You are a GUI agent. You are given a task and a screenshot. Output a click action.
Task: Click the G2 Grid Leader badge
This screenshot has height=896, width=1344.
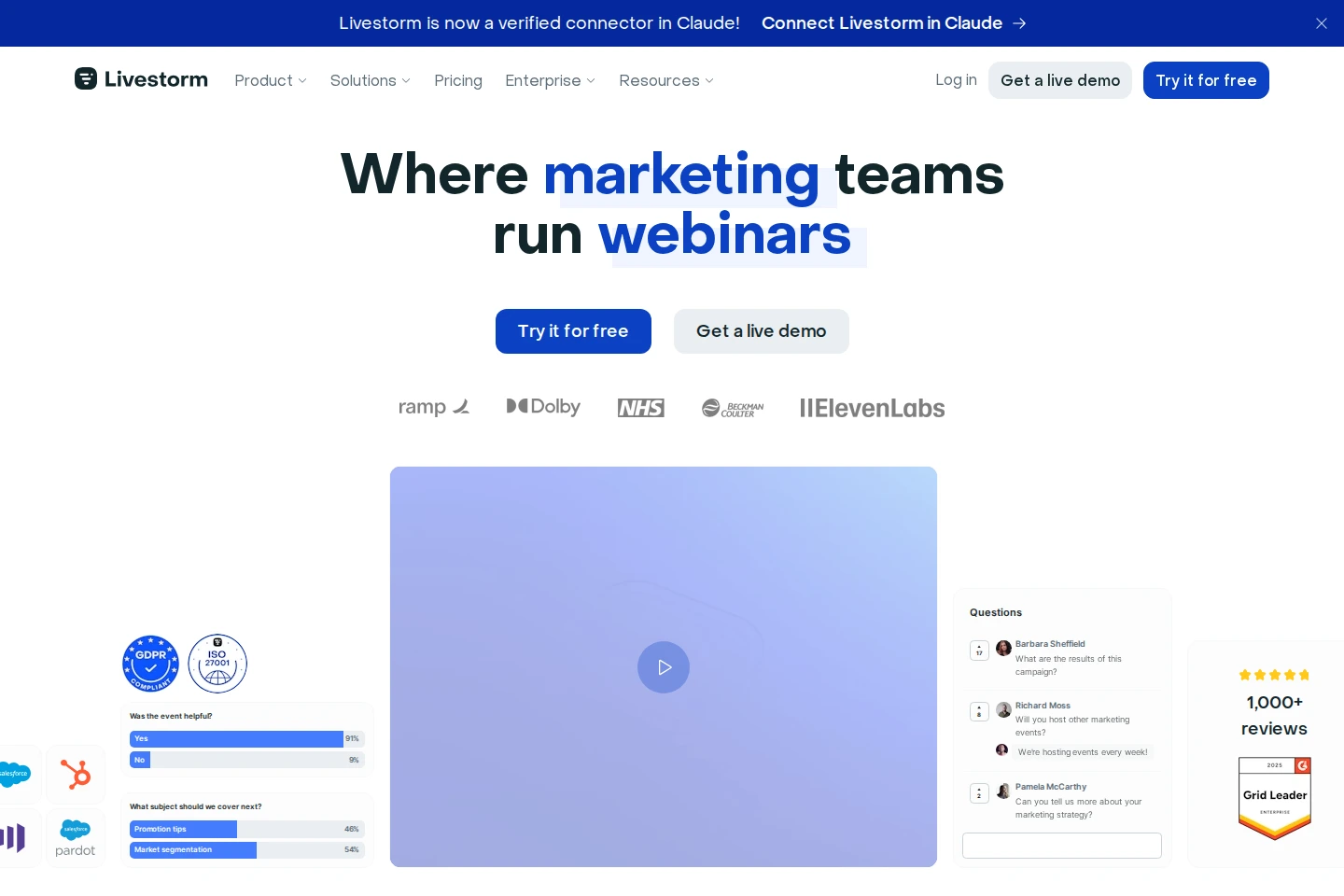point(1275,798)
